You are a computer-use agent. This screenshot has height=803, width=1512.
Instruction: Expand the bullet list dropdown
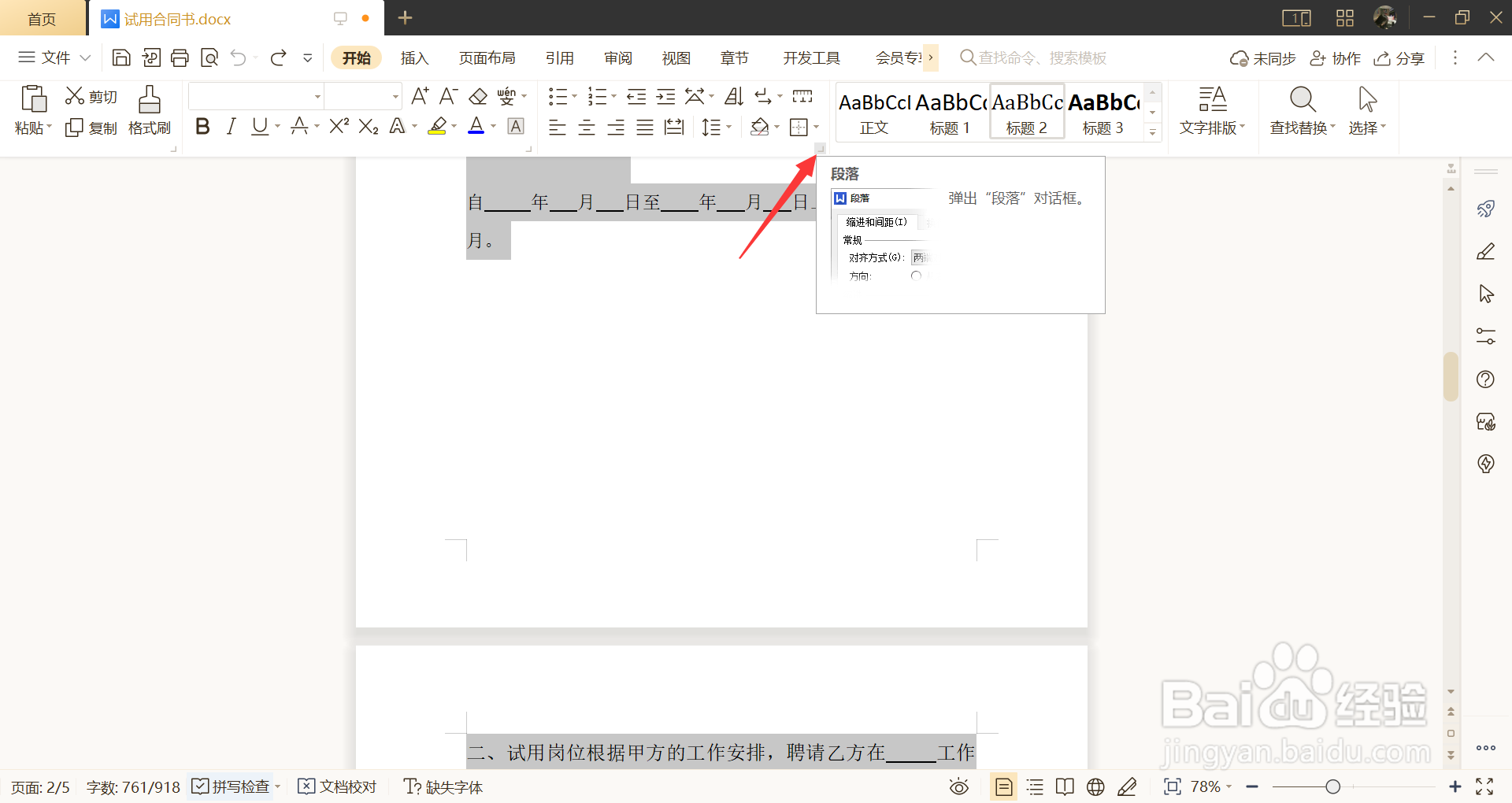coord(574,97)
